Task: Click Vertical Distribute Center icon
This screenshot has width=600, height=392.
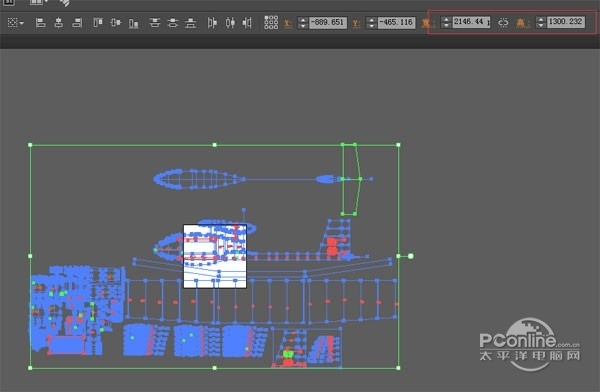Action: [x=173, y=23]
